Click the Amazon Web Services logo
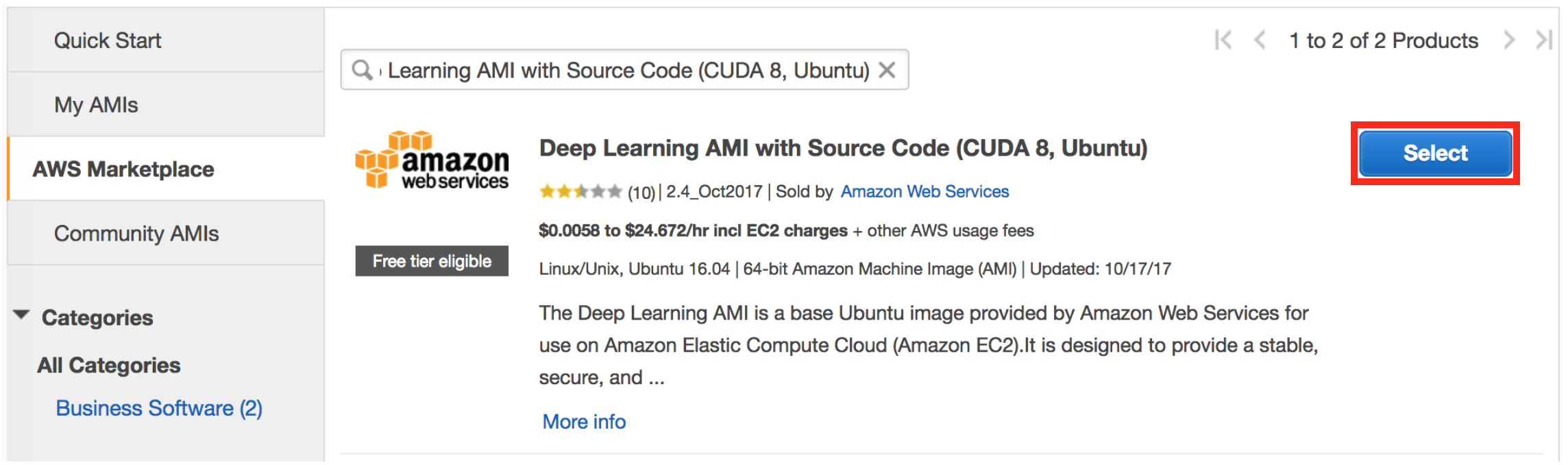This screenshot has width=1568, height=465. pyautogui.click(x=432, y=160)
